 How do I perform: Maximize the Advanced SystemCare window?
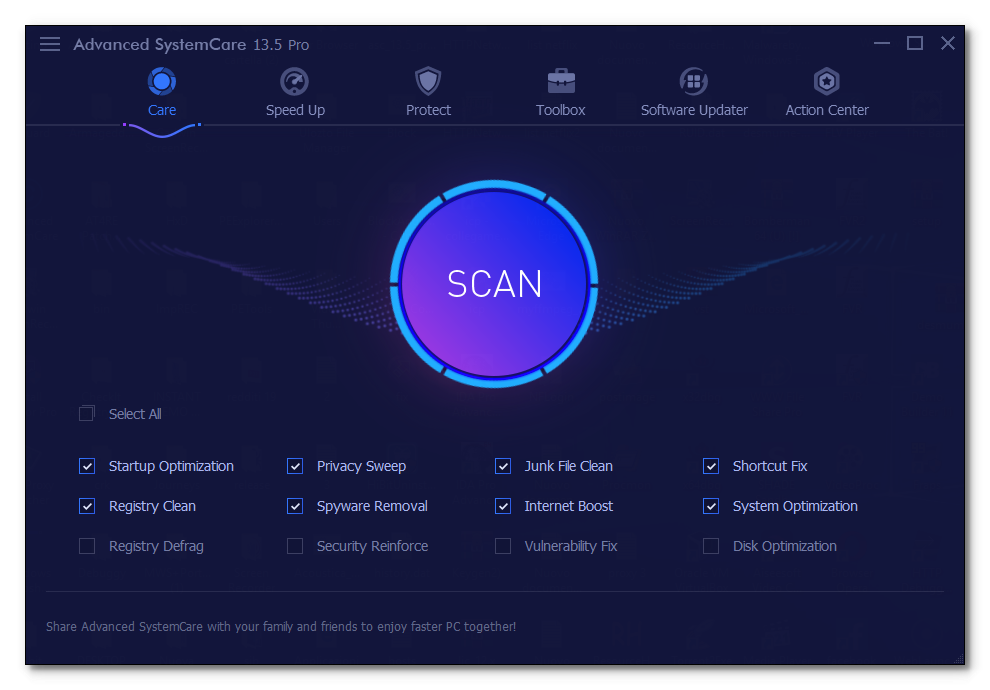point(915,43)
